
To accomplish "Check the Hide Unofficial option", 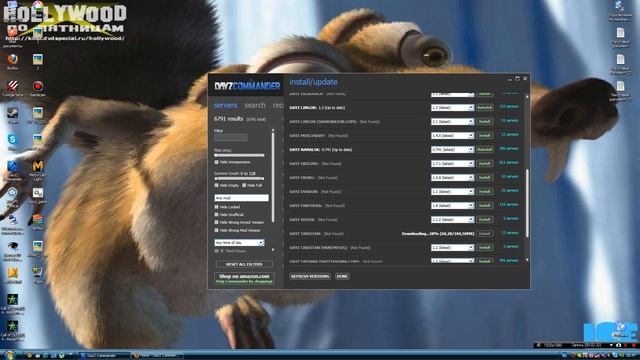I will click(x=217, y=215).
